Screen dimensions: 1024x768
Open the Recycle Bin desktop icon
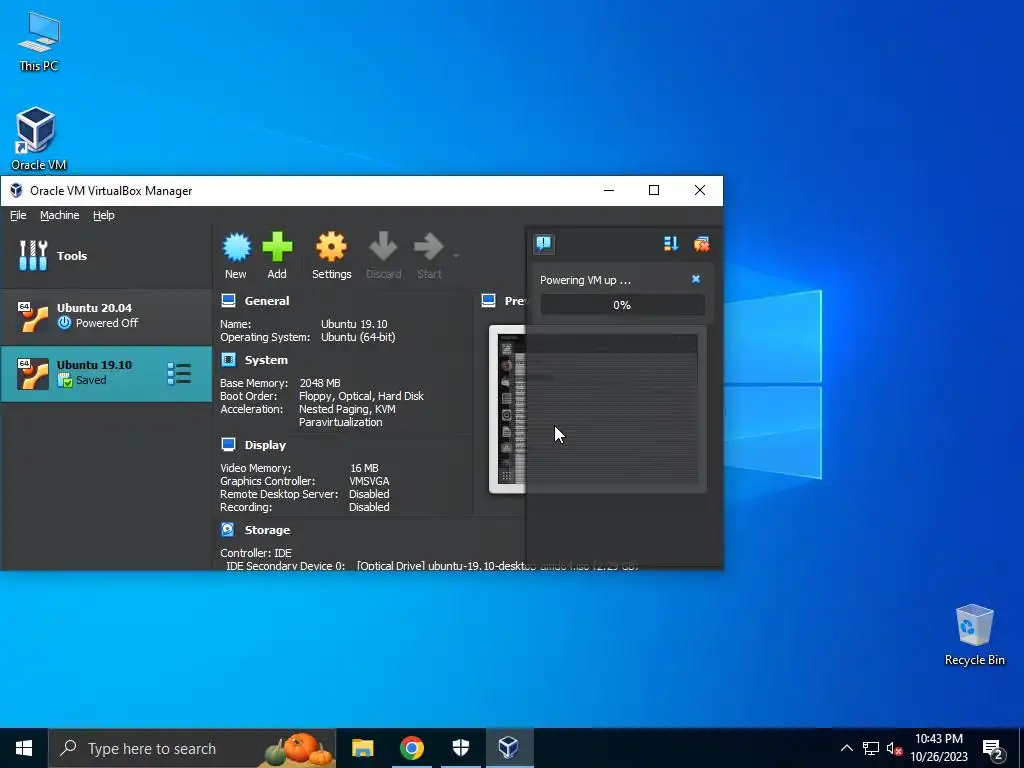point(974,635)
